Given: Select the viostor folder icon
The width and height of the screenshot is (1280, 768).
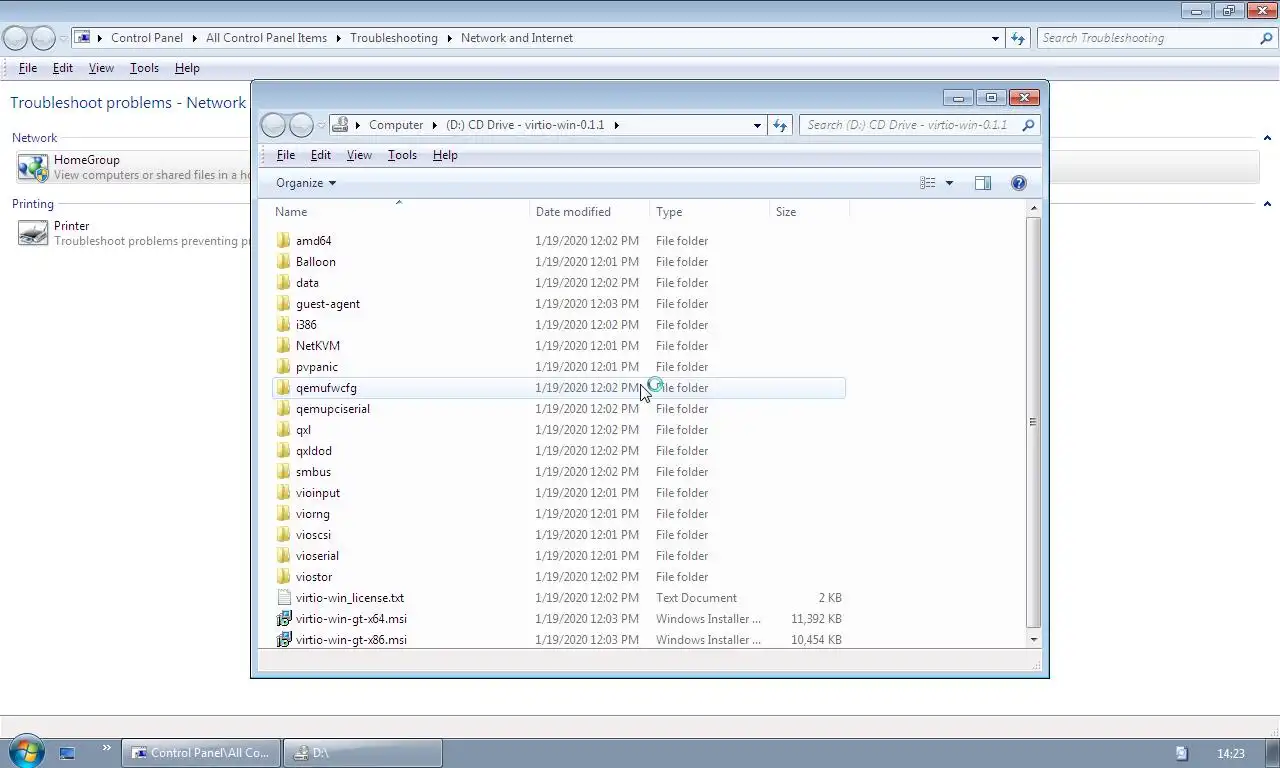Looking at the screenshot, I should coord(284,577).
